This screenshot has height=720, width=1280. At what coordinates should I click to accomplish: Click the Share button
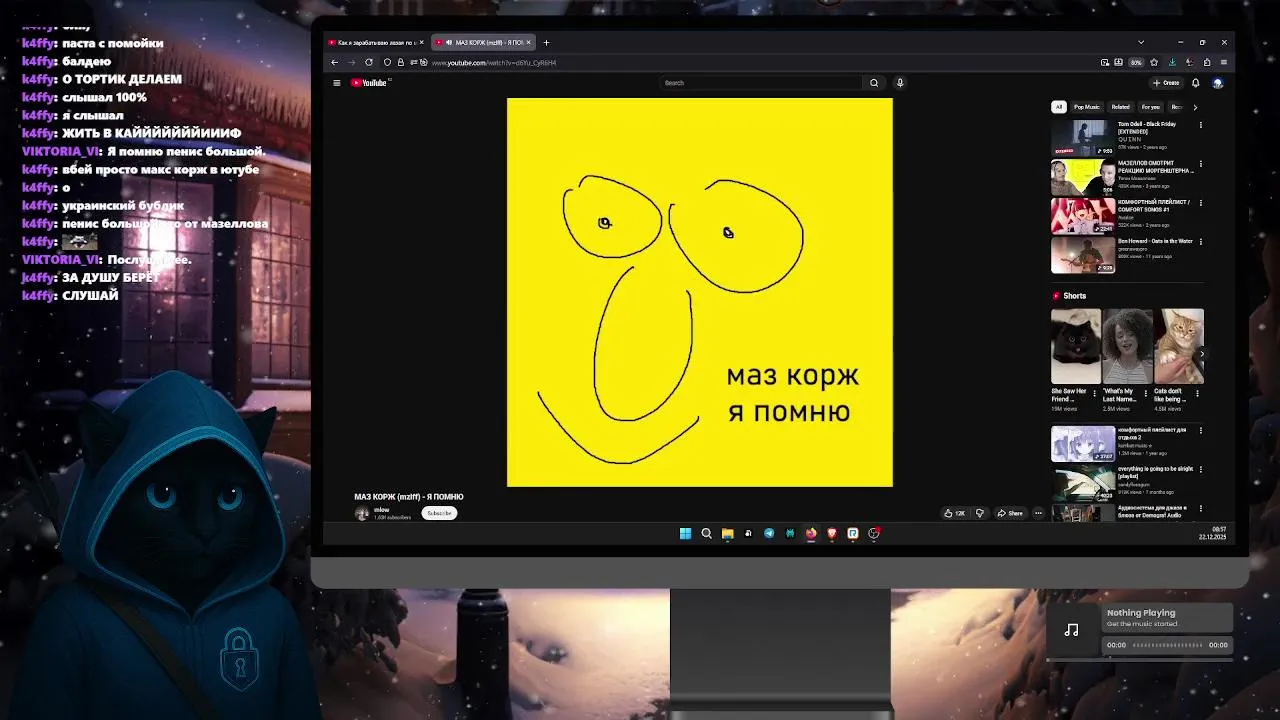tap(1010, 513)
